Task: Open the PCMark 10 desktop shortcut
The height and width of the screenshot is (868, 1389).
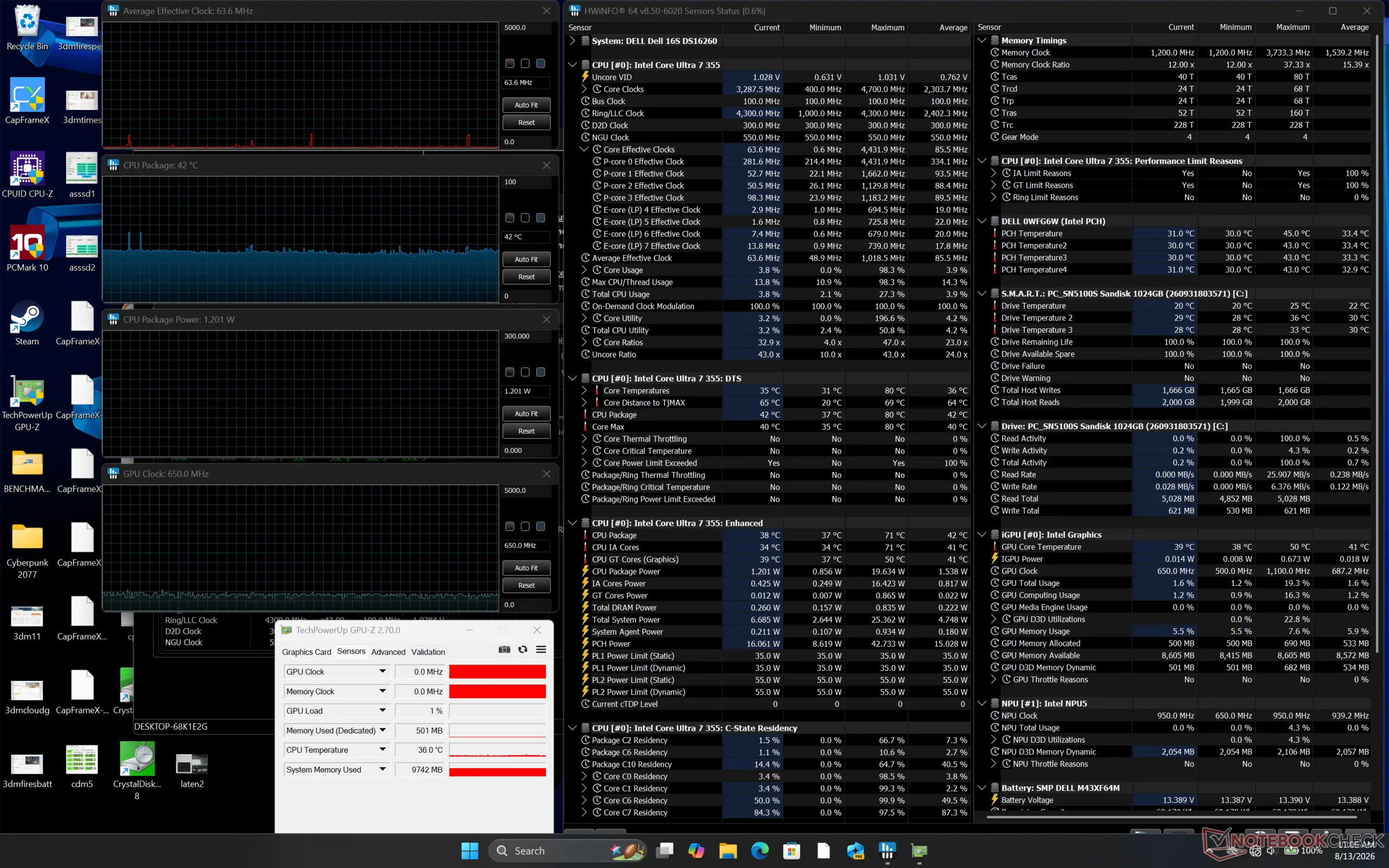Action: coord(27,248)
